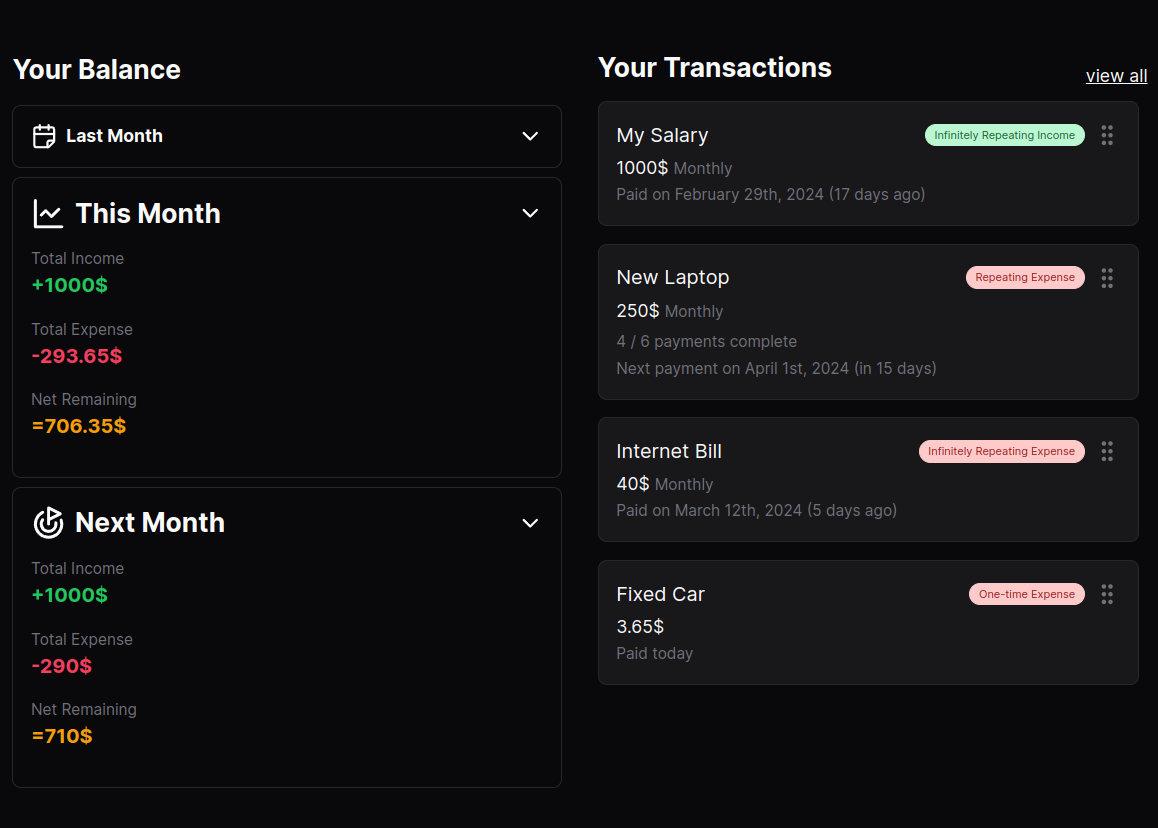This screenshot has width=1158, height=828.
Task: Open the grip menu for Internet Bill
Action: (1107, 451)
